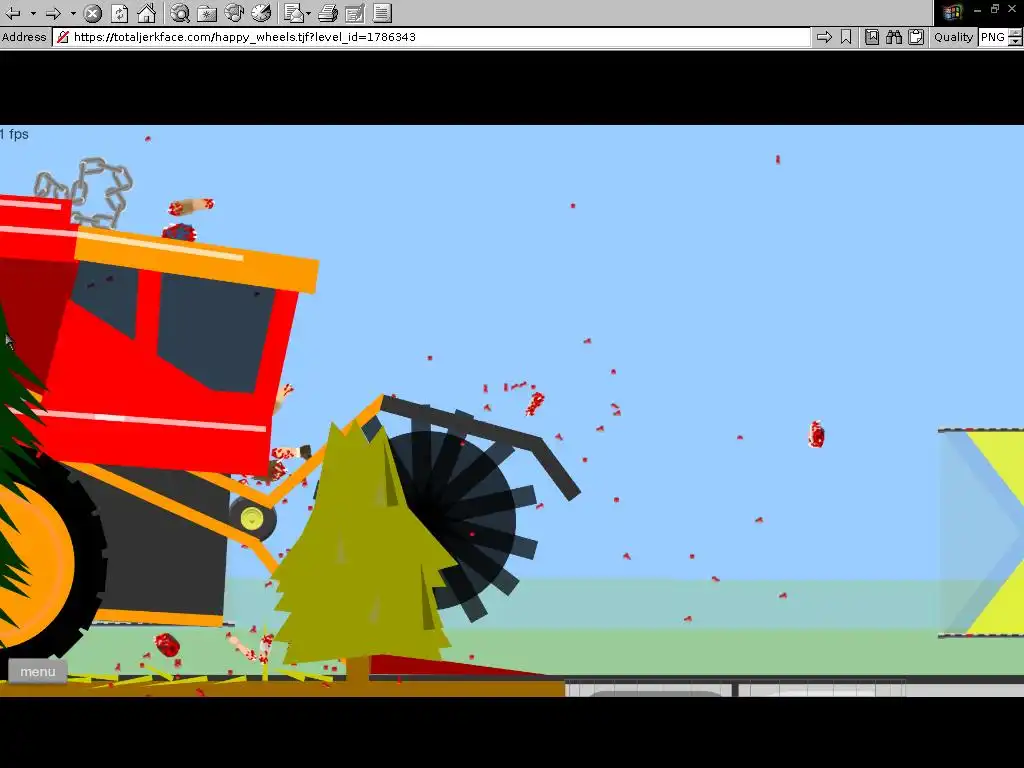1024x768 pixels.
Task: Click the Go arrow beside address bar
Action: (x=824, y=37)
